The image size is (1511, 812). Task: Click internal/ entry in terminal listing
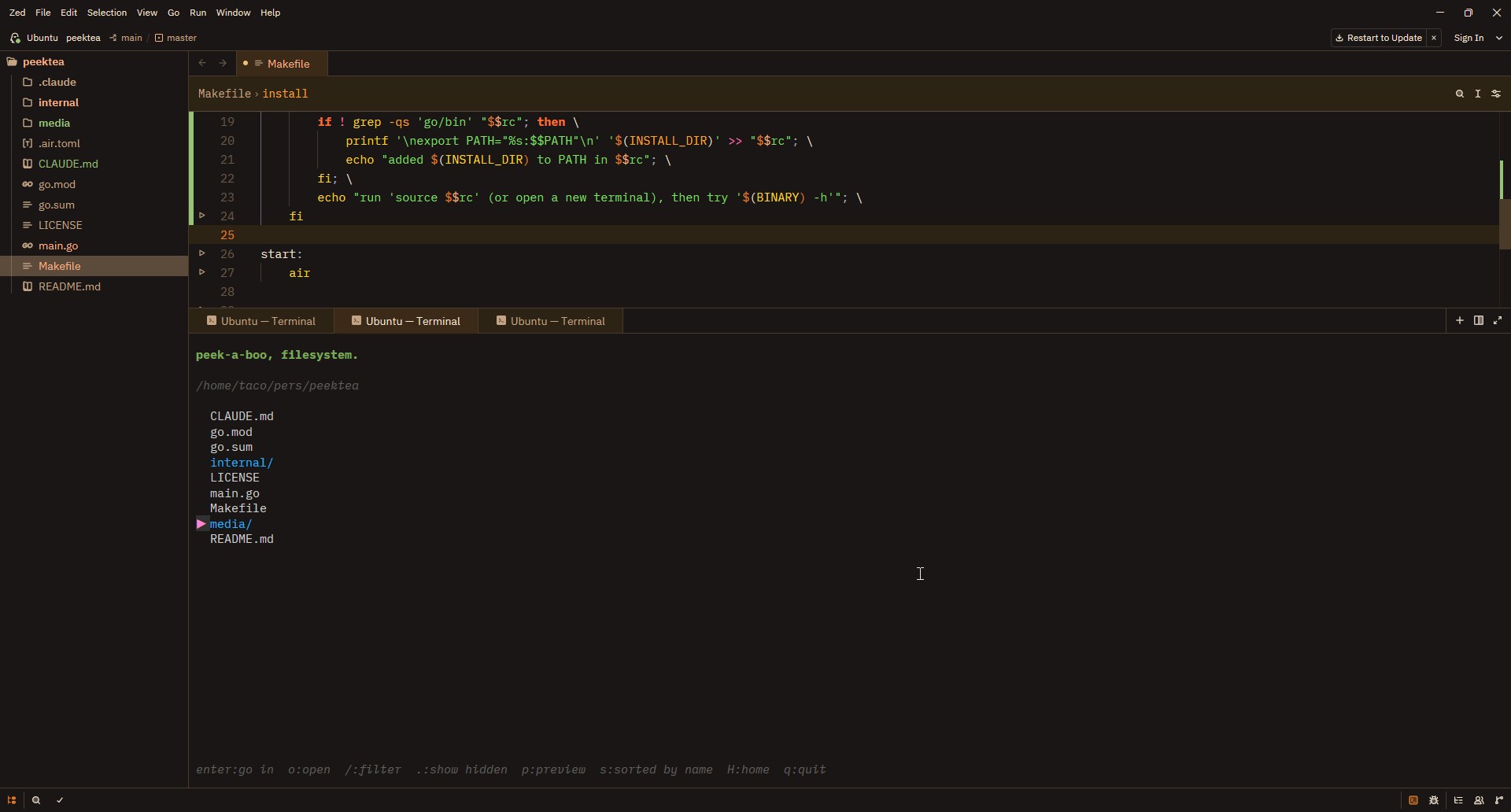242,463
